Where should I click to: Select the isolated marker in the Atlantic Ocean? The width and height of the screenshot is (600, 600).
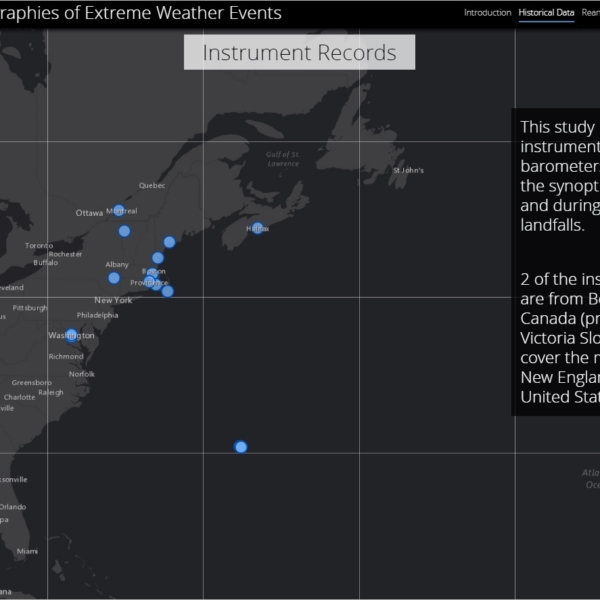tap(241, 447)
